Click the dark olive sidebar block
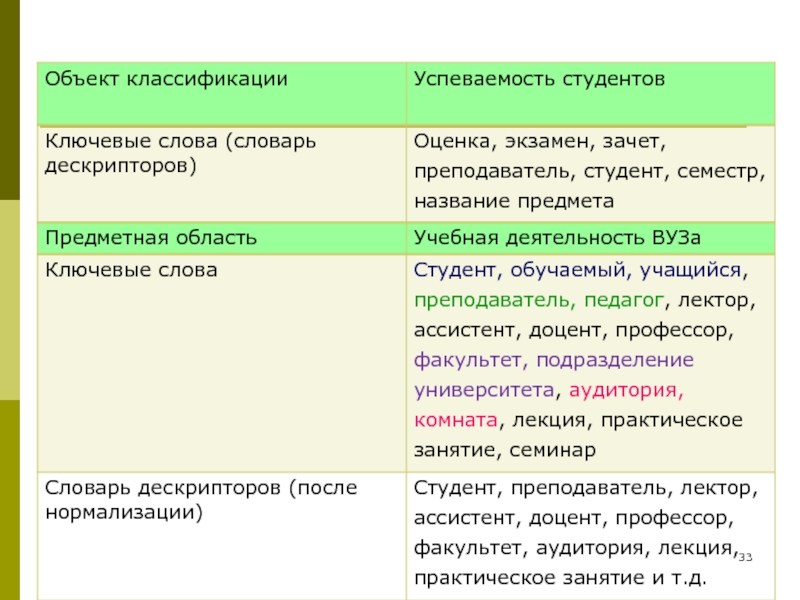This screenshot has height=600, width=800. pyautogui.click(x=9, y=100)
